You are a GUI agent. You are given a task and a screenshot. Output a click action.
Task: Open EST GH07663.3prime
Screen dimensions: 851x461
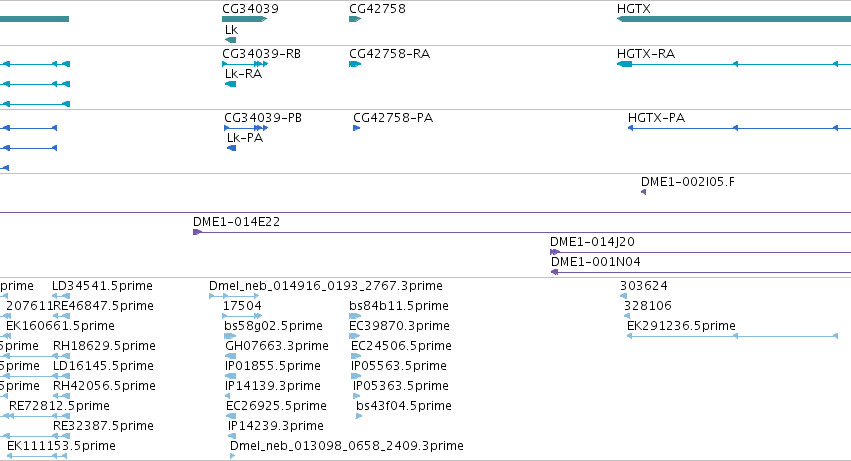tap(277, 346)
